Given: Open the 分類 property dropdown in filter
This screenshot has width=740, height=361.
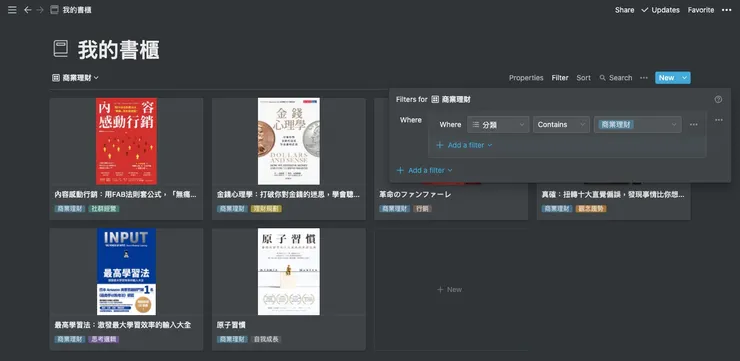Looking at the screenshot, I should (x=498, y=125).
